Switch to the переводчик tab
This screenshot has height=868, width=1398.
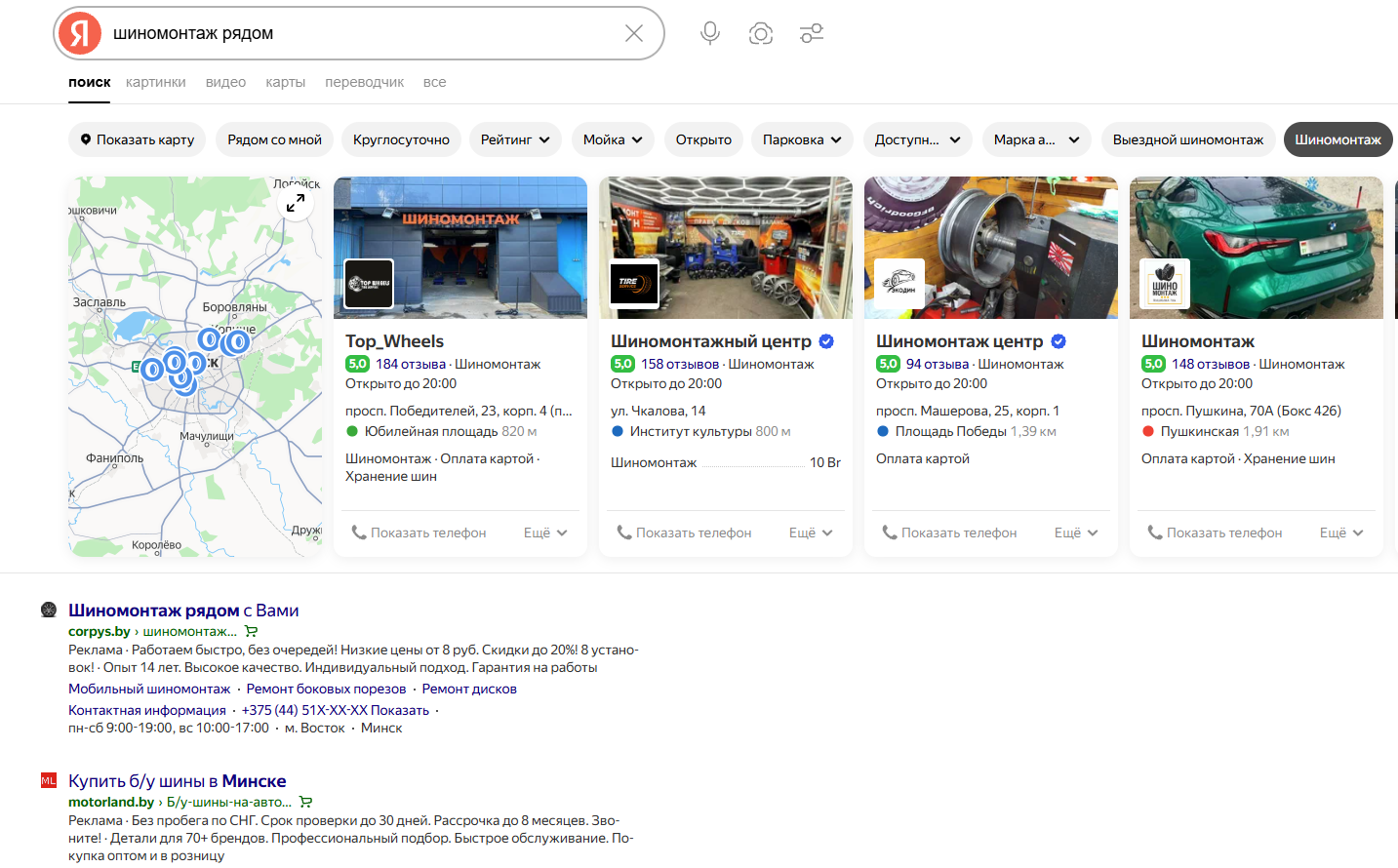[365, 82]
